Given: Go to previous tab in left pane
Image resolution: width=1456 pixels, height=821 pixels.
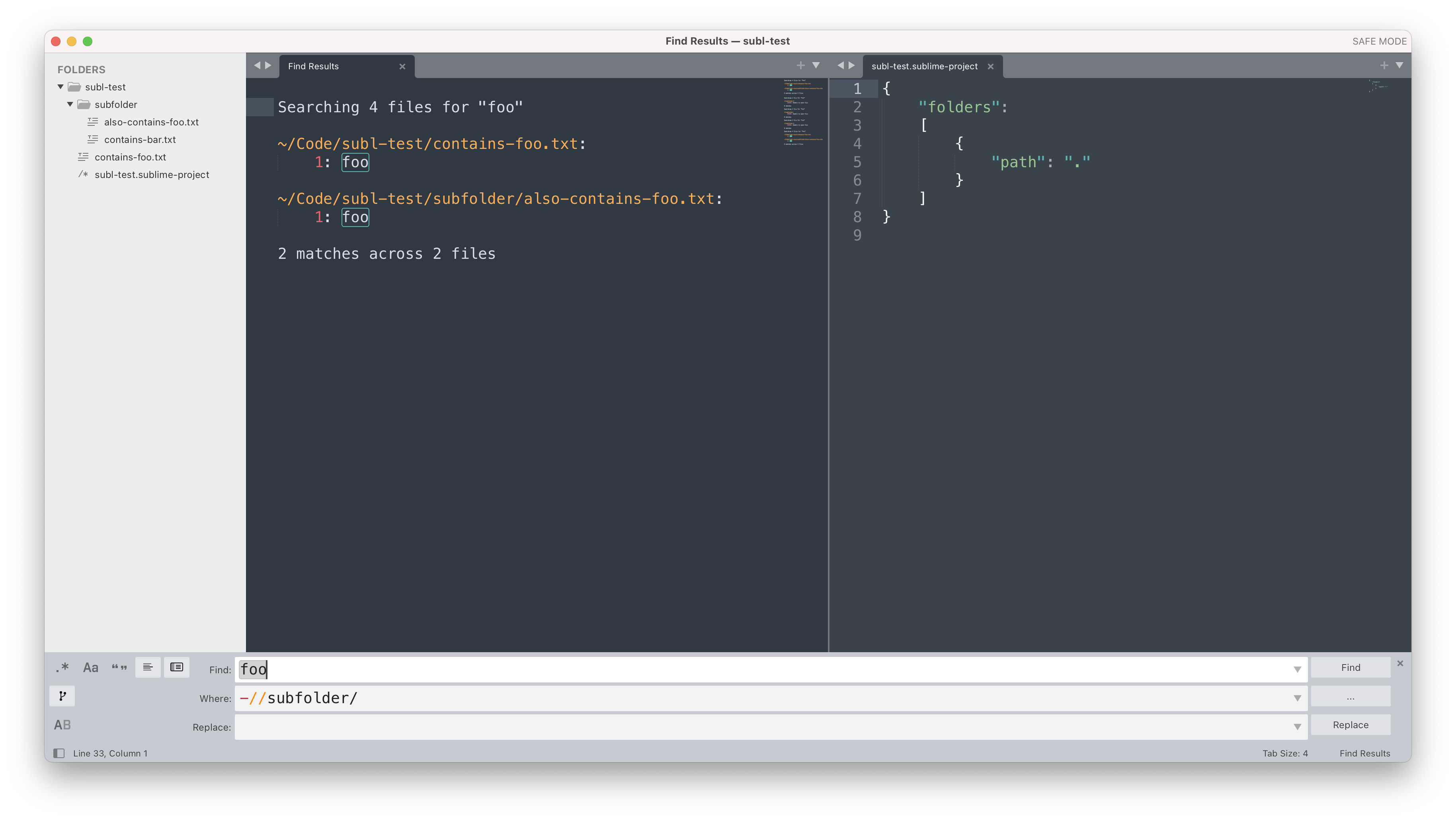Looking at the screenshot, I should (257, 66).
